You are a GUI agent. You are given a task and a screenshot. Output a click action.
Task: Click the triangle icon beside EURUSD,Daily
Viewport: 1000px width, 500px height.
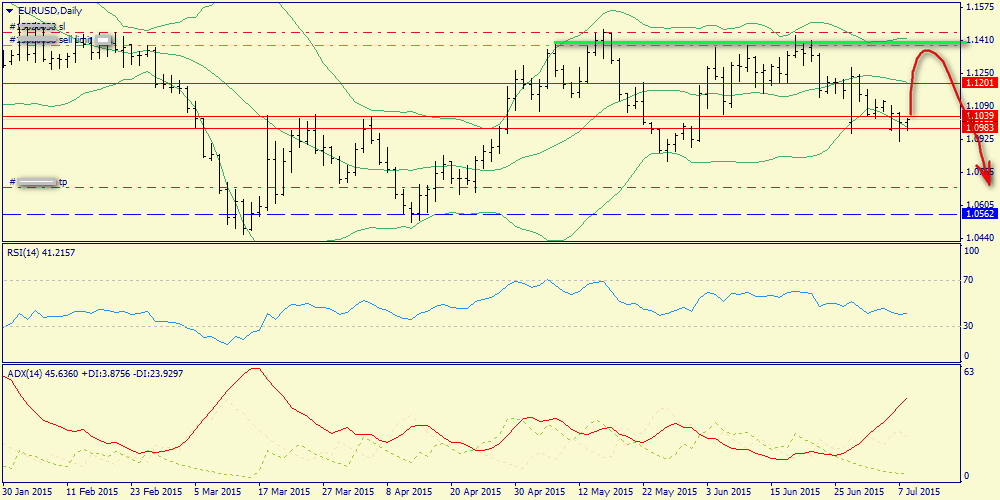click(x=10, y=10)
